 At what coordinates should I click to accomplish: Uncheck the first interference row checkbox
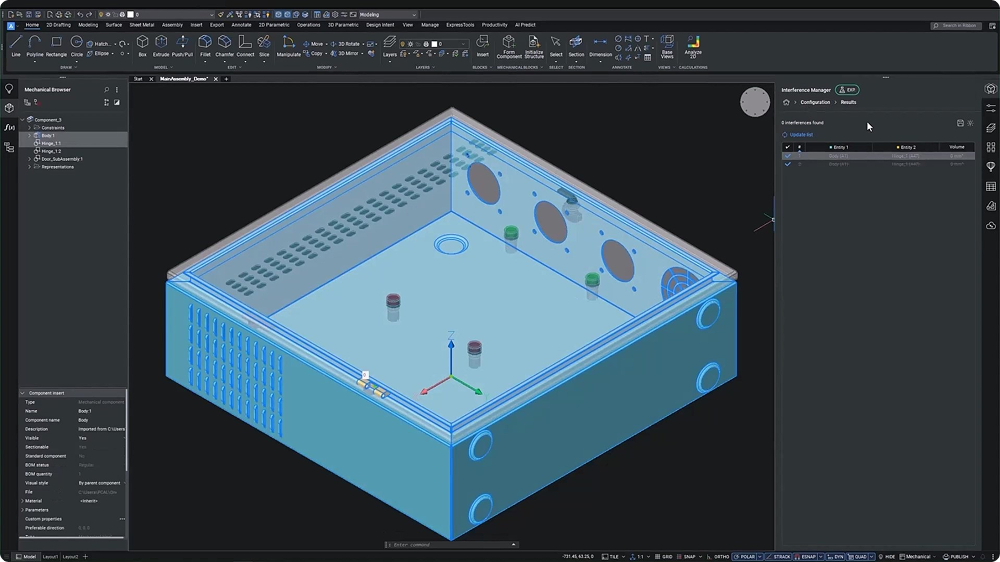coord(788,156)
